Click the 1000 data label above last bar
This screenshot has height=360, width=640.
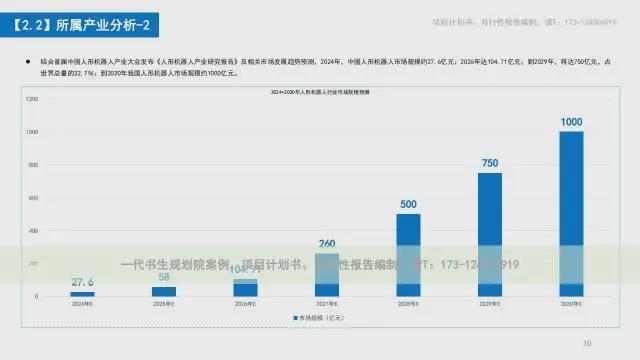pyautogui.click(x=571, y=122)
